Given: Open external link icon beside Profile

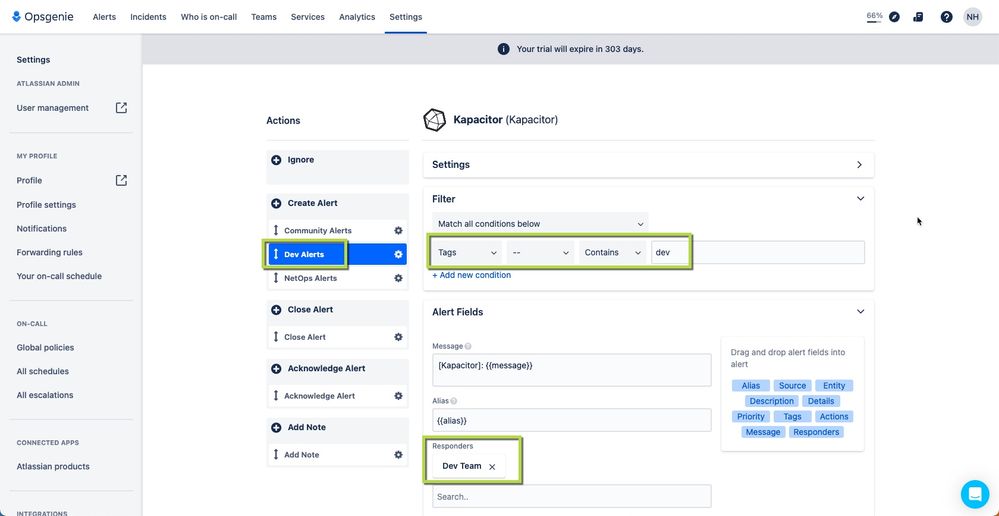Looking at the screenshot, I should coord(121,180).
